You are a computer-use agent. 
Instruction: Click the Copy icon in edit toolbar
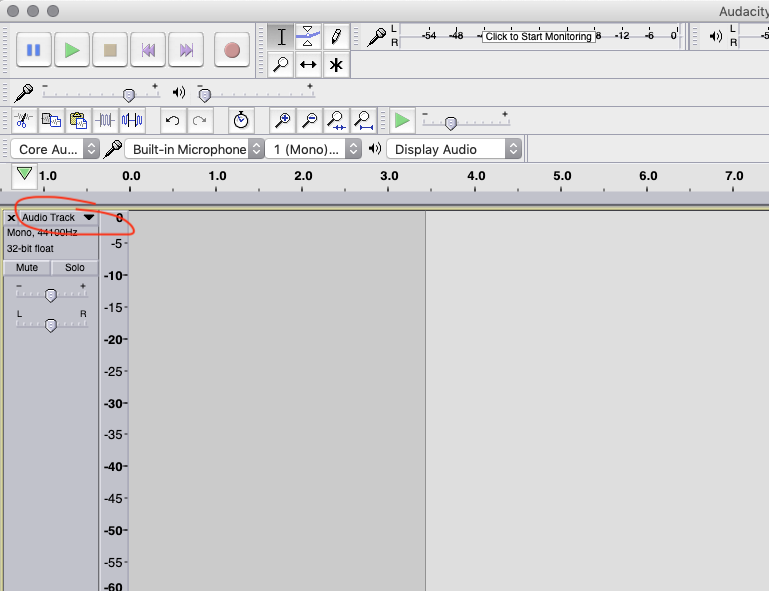(x=51, y=120)
